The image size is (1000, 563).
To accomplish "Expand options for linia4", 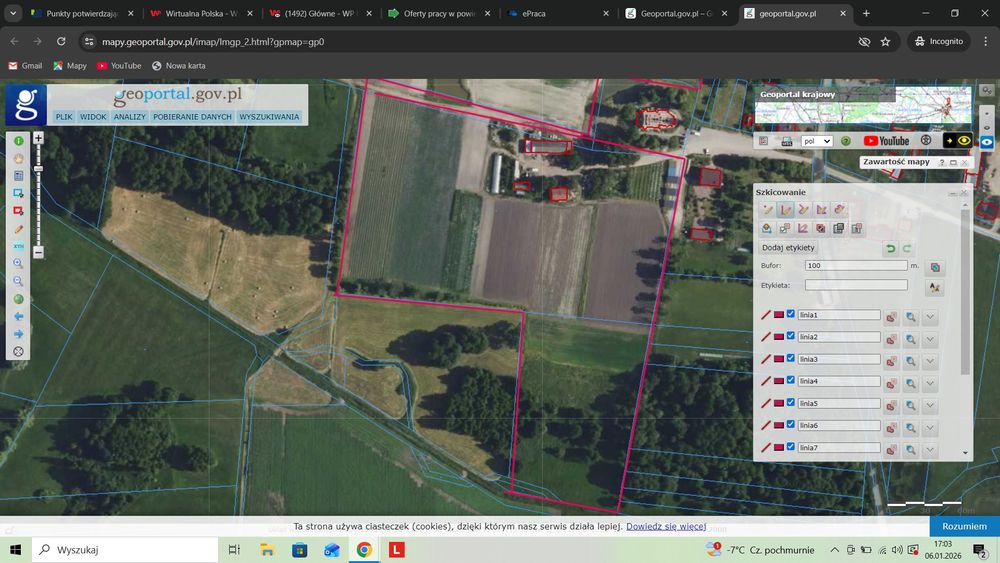I will [x=930, y=383].
